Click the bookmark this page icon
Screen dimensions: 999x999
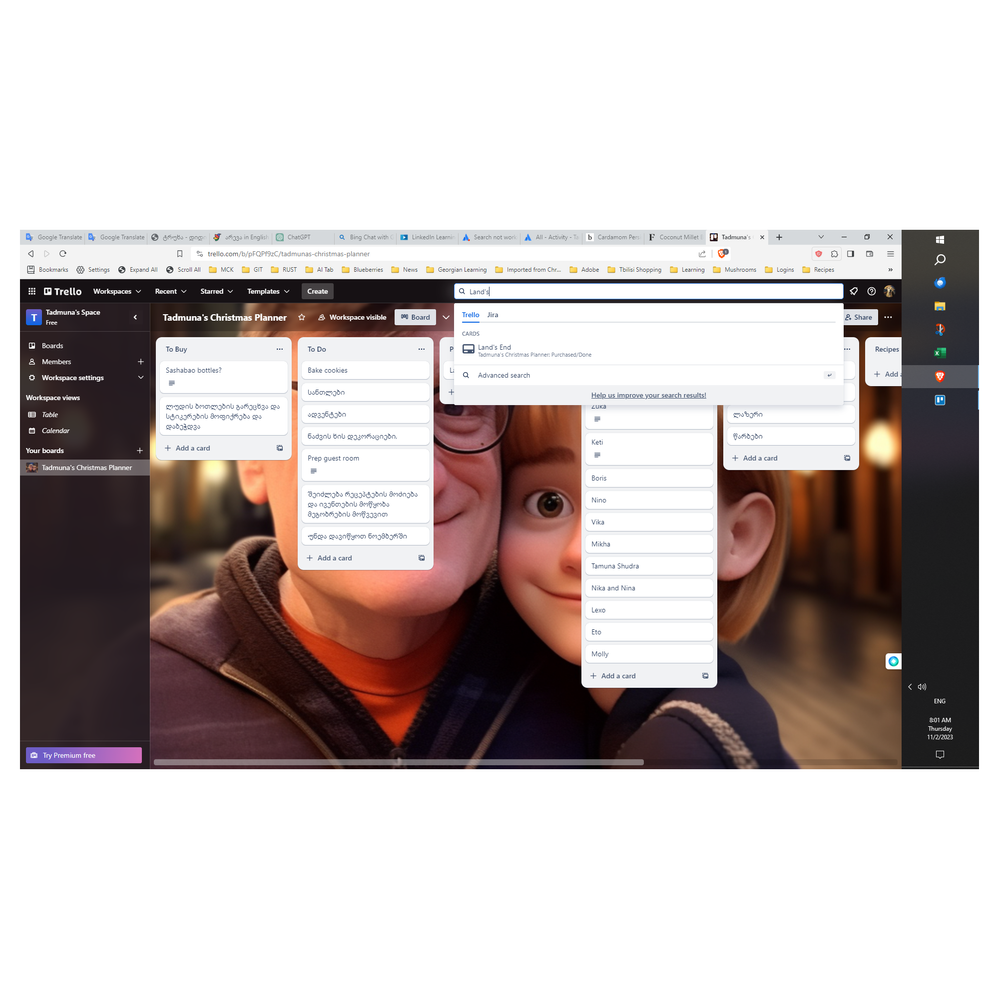[180, 254]
